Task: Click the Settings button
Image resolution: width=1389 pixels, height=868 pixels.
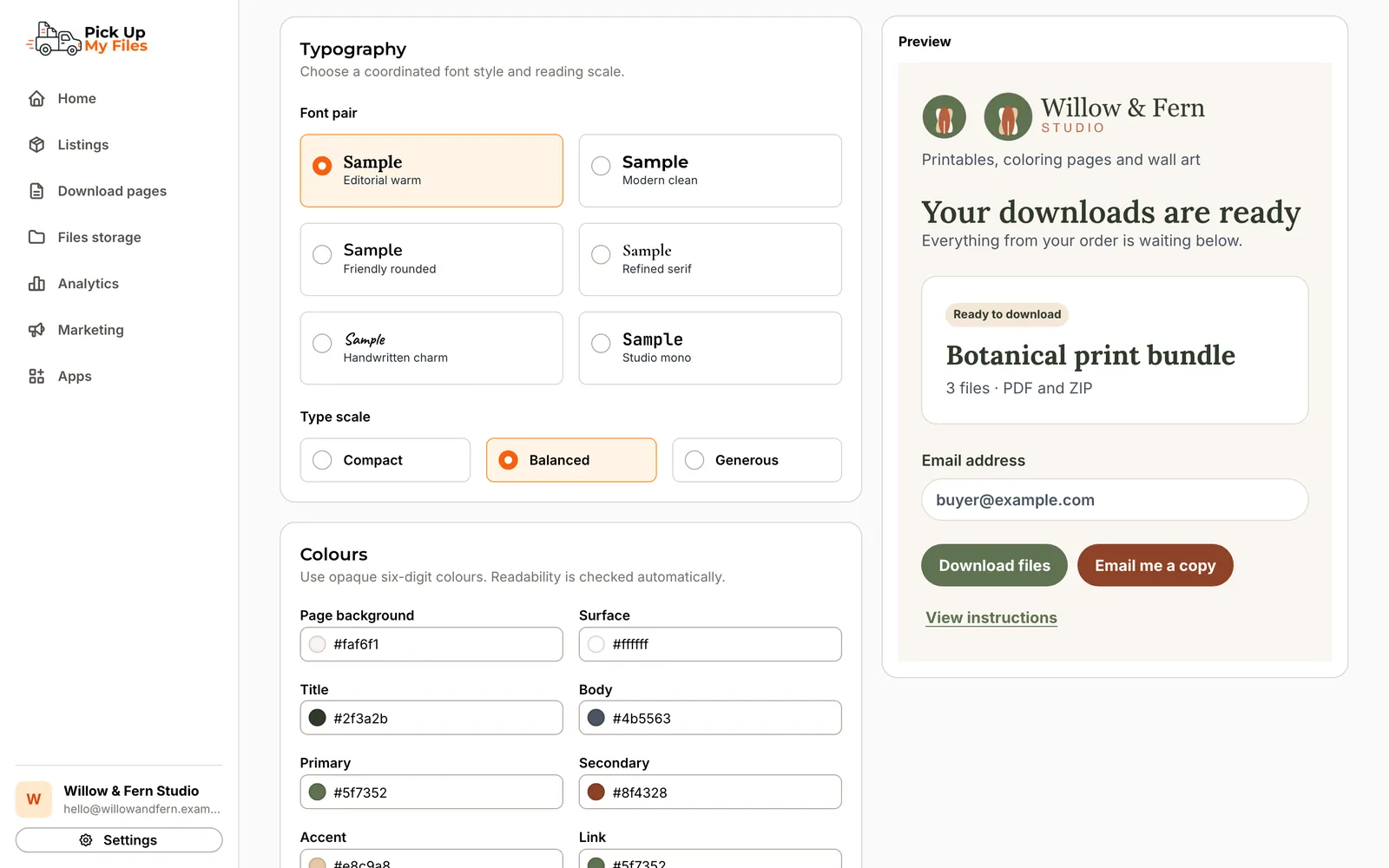Action: (x=119, y=840)
